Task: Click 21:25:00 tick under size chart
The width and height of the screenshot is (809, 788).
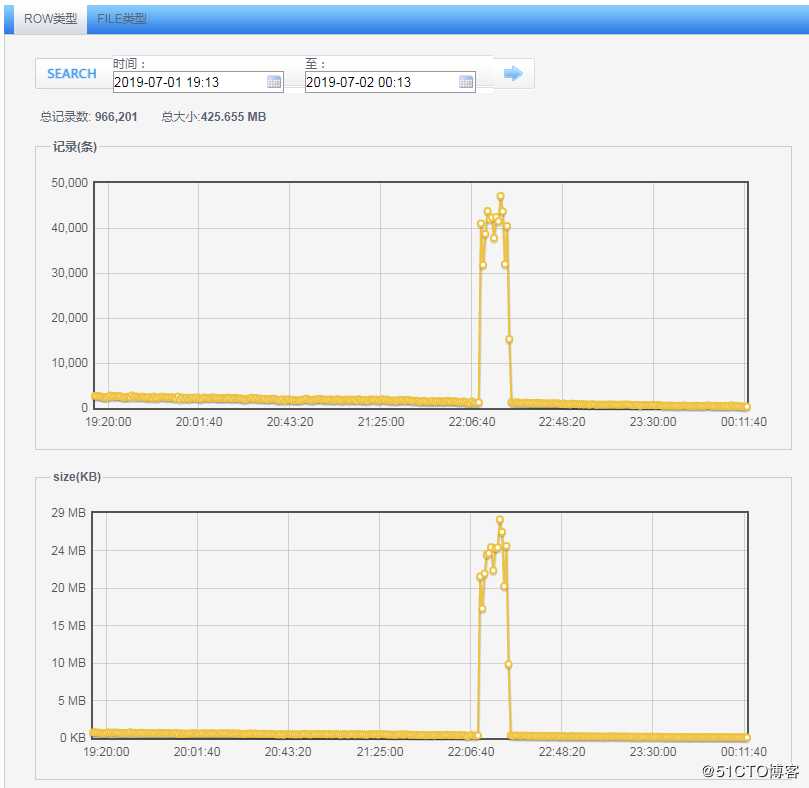Action: (380, 751)
